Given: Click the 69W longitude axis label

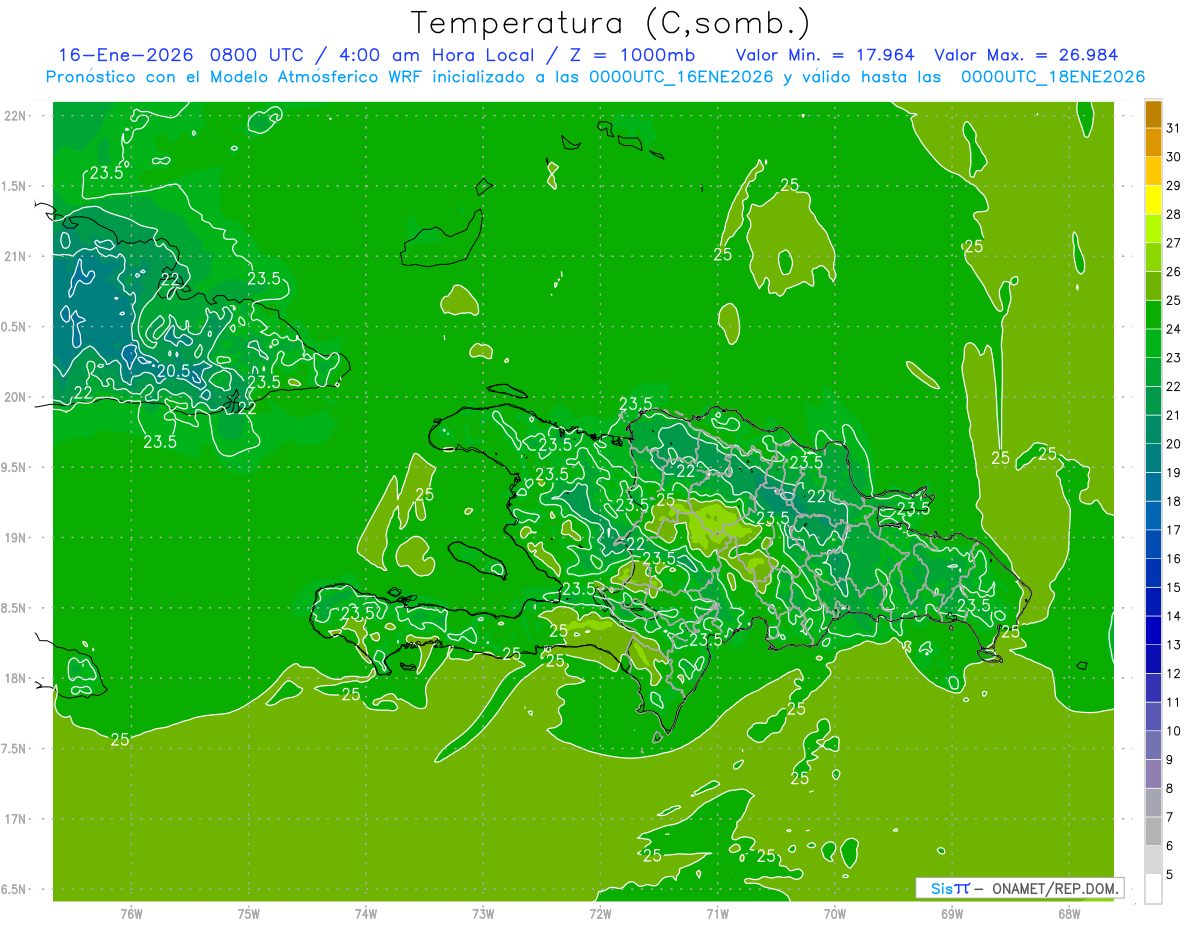Looking at the screenshot, I should pyautogui.click(x=952, y=913).
